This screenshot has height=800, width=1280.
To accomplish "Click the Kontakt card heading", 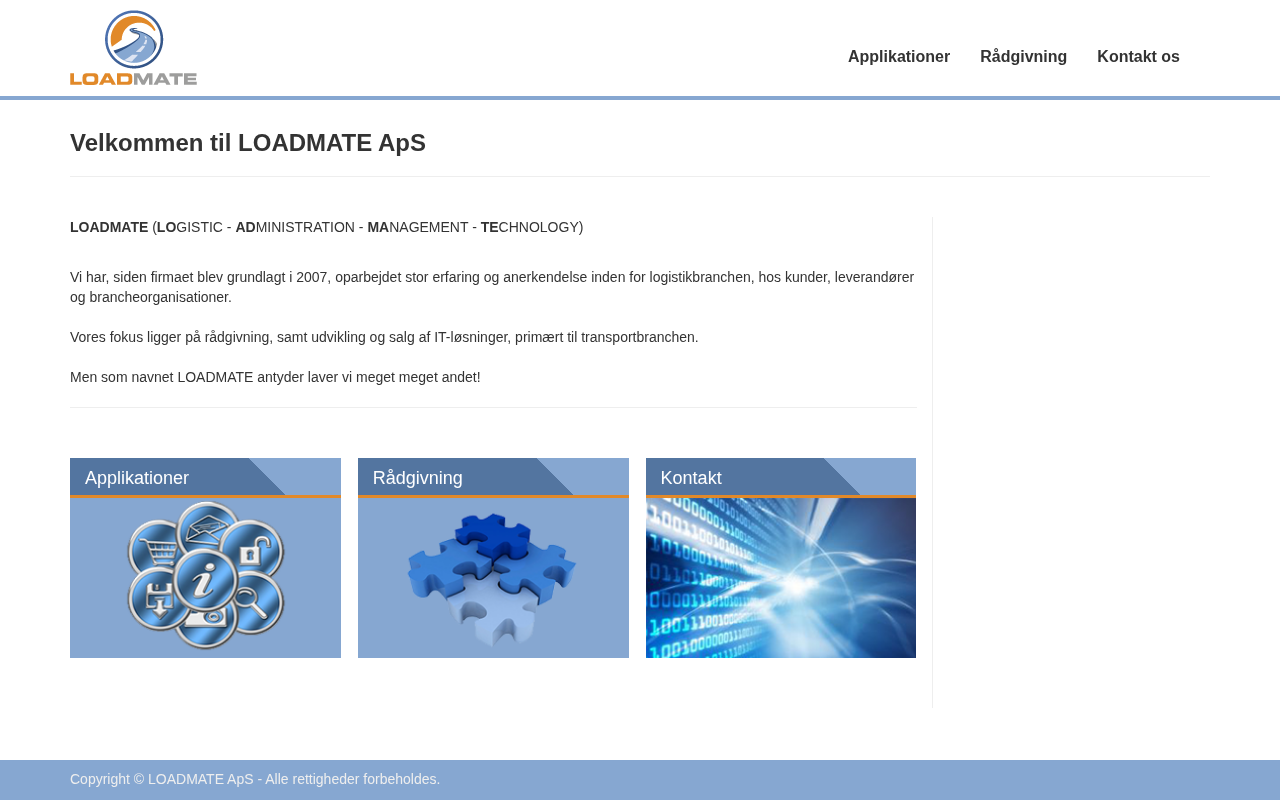I will (x=691, y=478).
